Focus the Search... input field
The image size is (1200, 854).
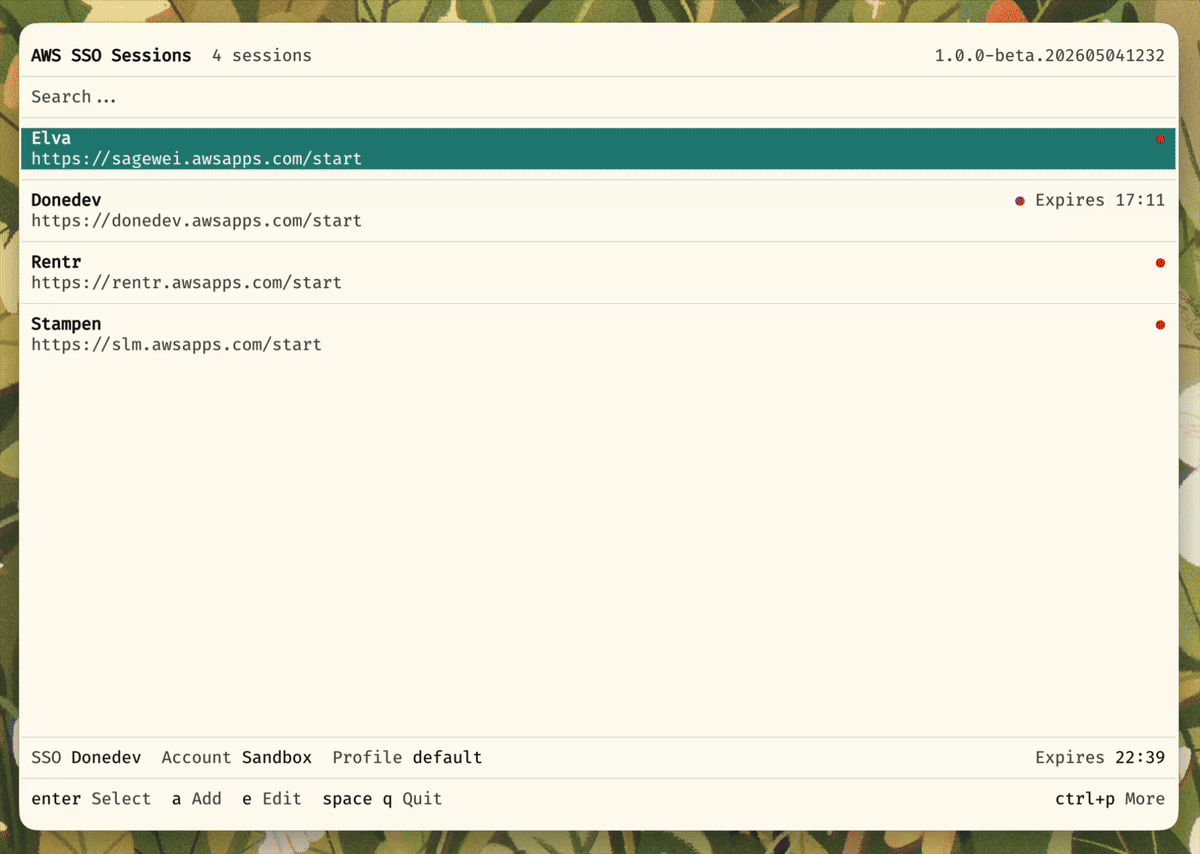click(x=598, y=97)
